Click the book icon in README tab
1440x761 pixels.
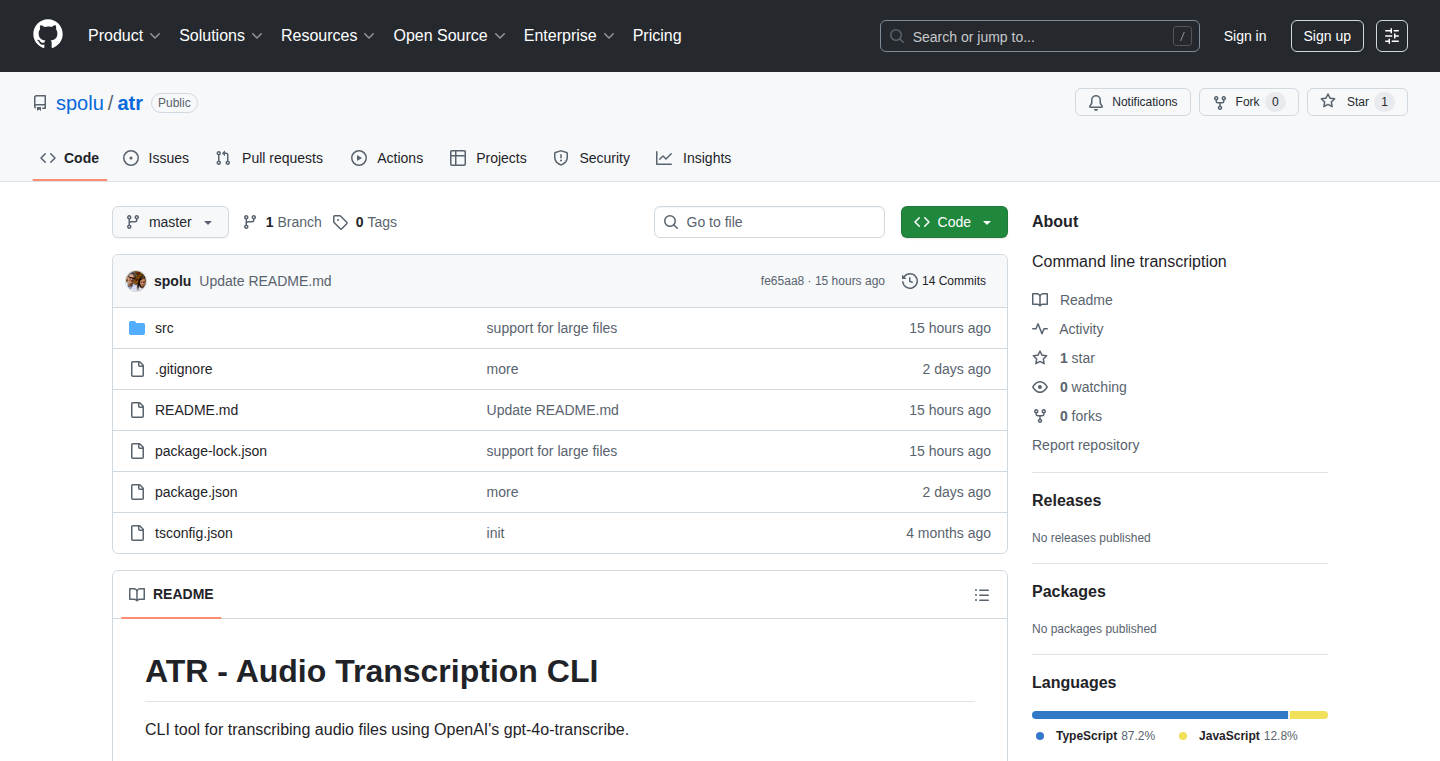click(x=137, y=594)
